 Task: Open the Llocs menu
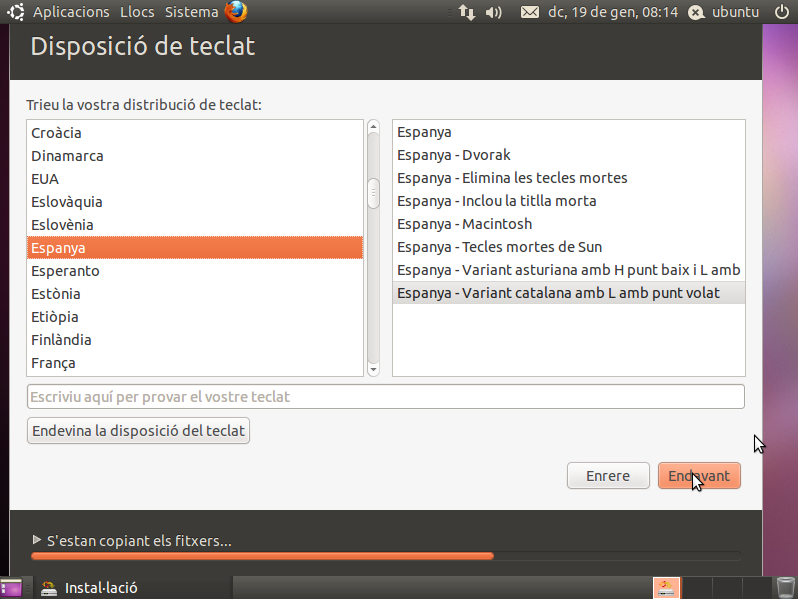(x=137, y=12)
